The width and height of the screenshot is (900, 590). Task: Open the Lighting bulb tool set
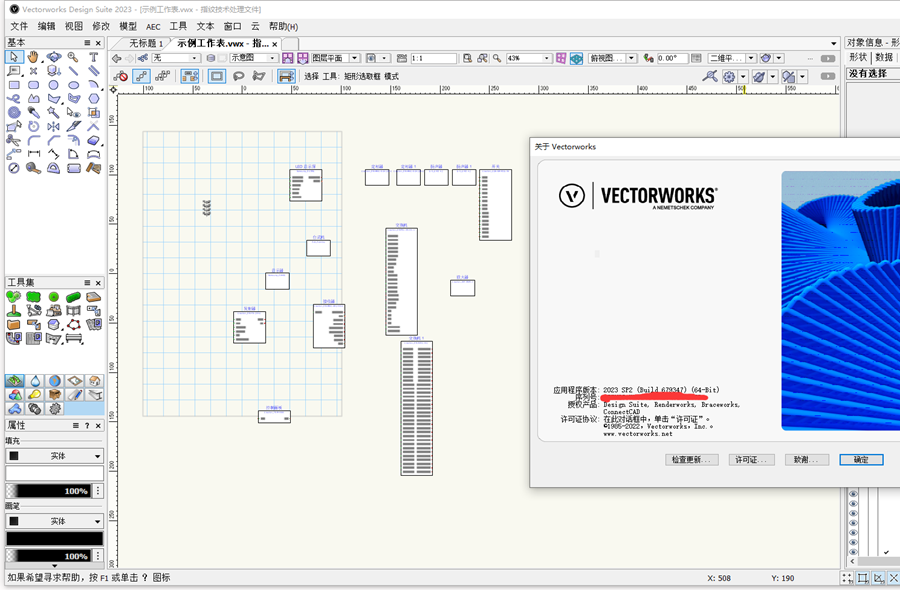[35, 395]
